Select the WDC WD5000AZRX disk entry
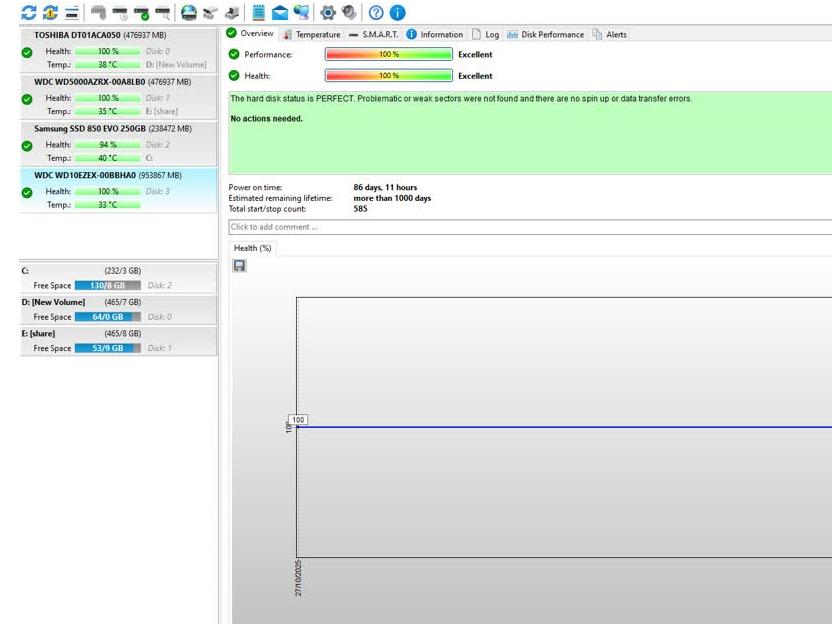 (112, 82)
